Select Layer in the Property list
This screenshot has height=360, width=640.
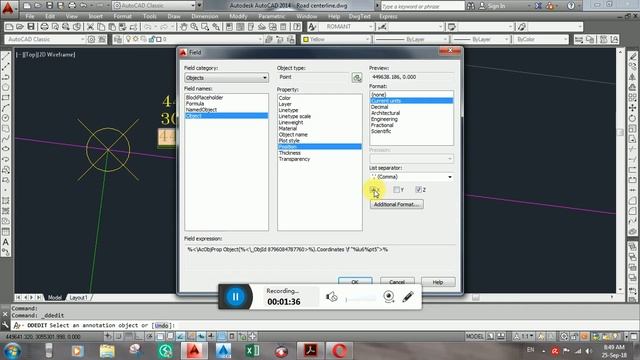coord(285,104)
